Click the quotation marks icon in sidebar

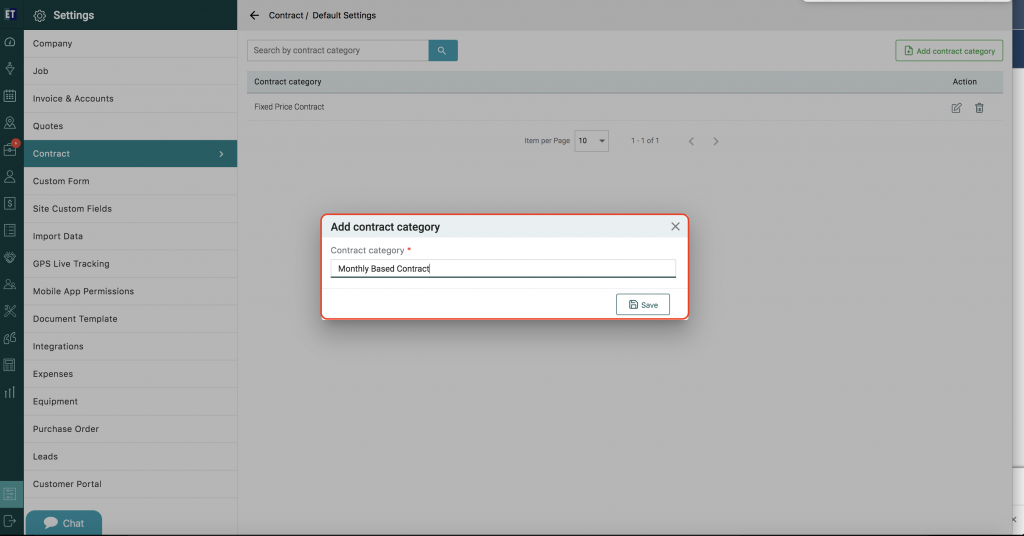pos(10,338)
